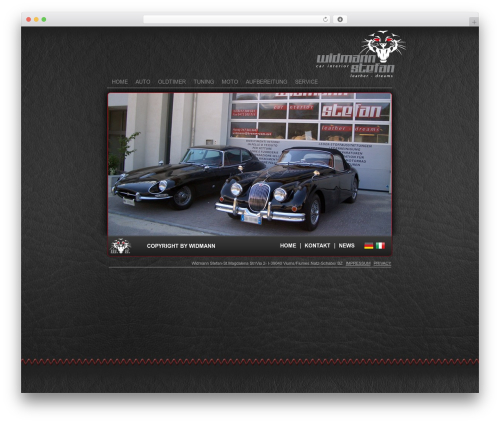Click the Widmann Stefan address line
Viewport: 500px width, 423px height.
point(267,263)
